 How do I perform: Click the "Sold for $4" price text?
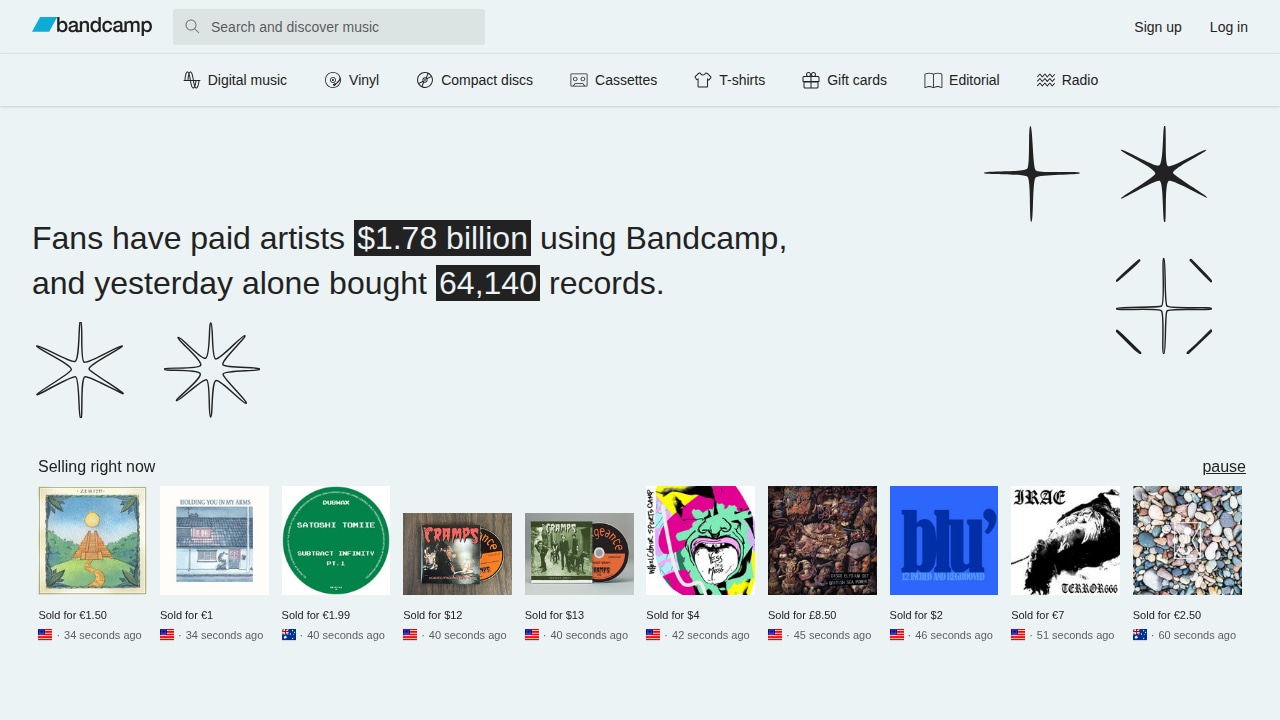[x=673, y=615]
